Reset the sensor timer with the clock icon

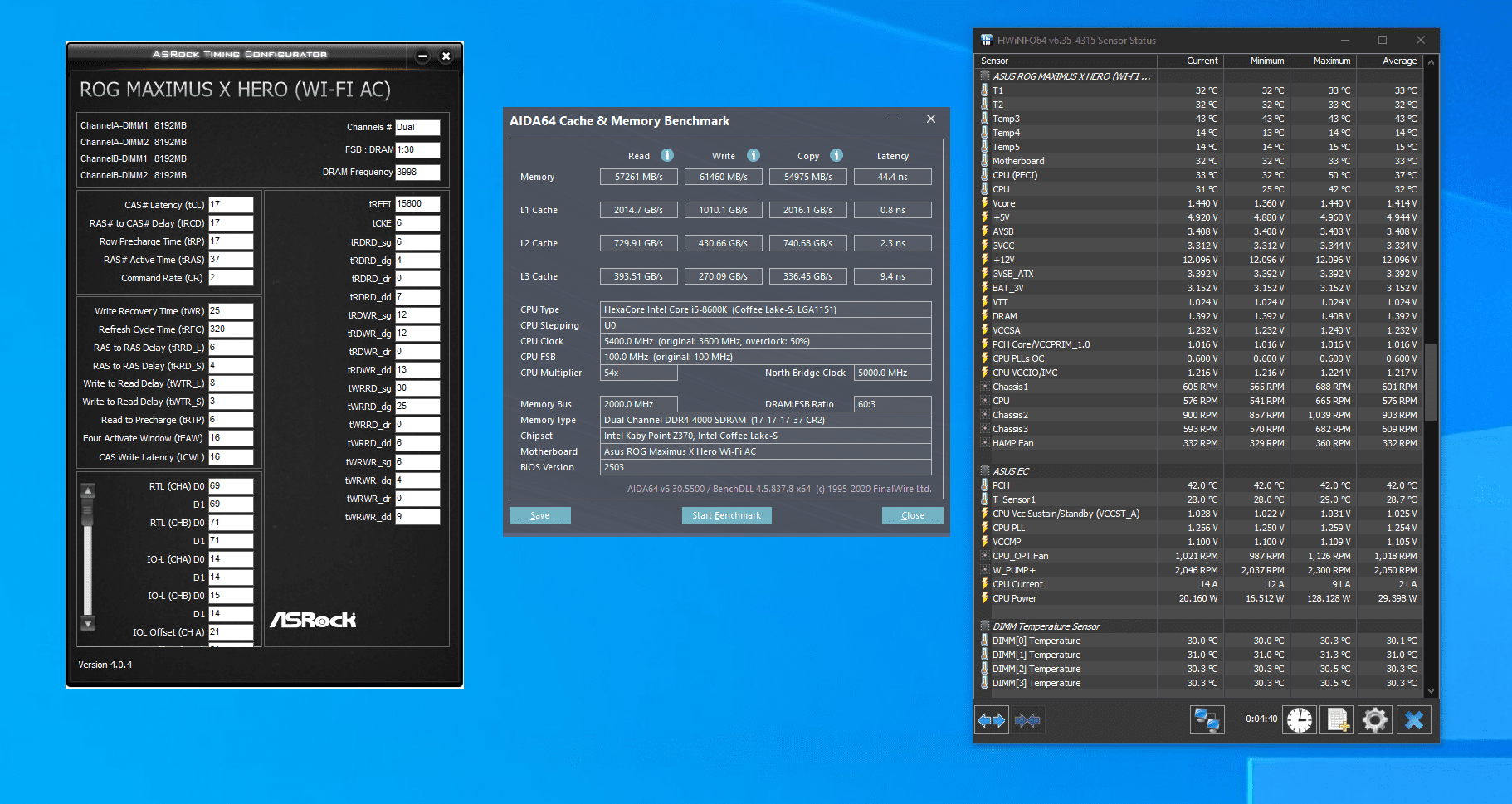pos(1300,720)
